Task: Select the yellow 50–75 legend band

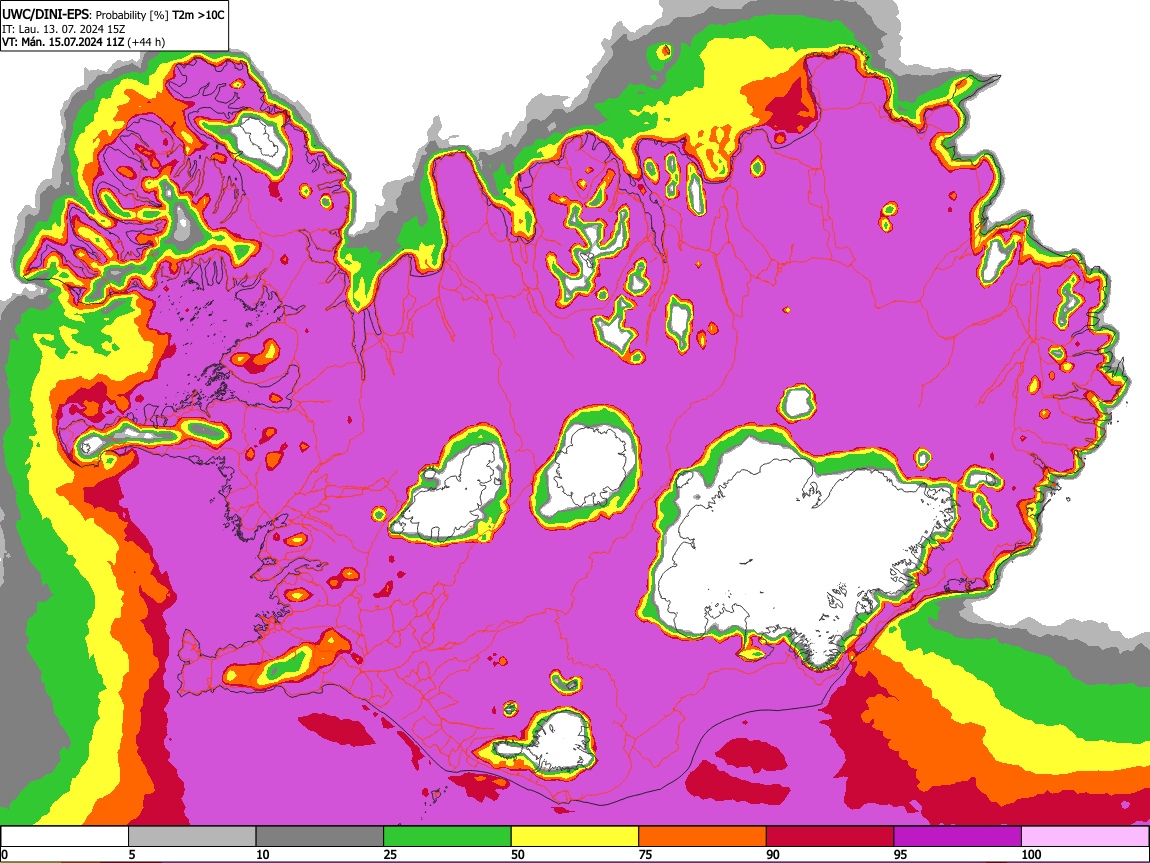Action: (575, 837)
